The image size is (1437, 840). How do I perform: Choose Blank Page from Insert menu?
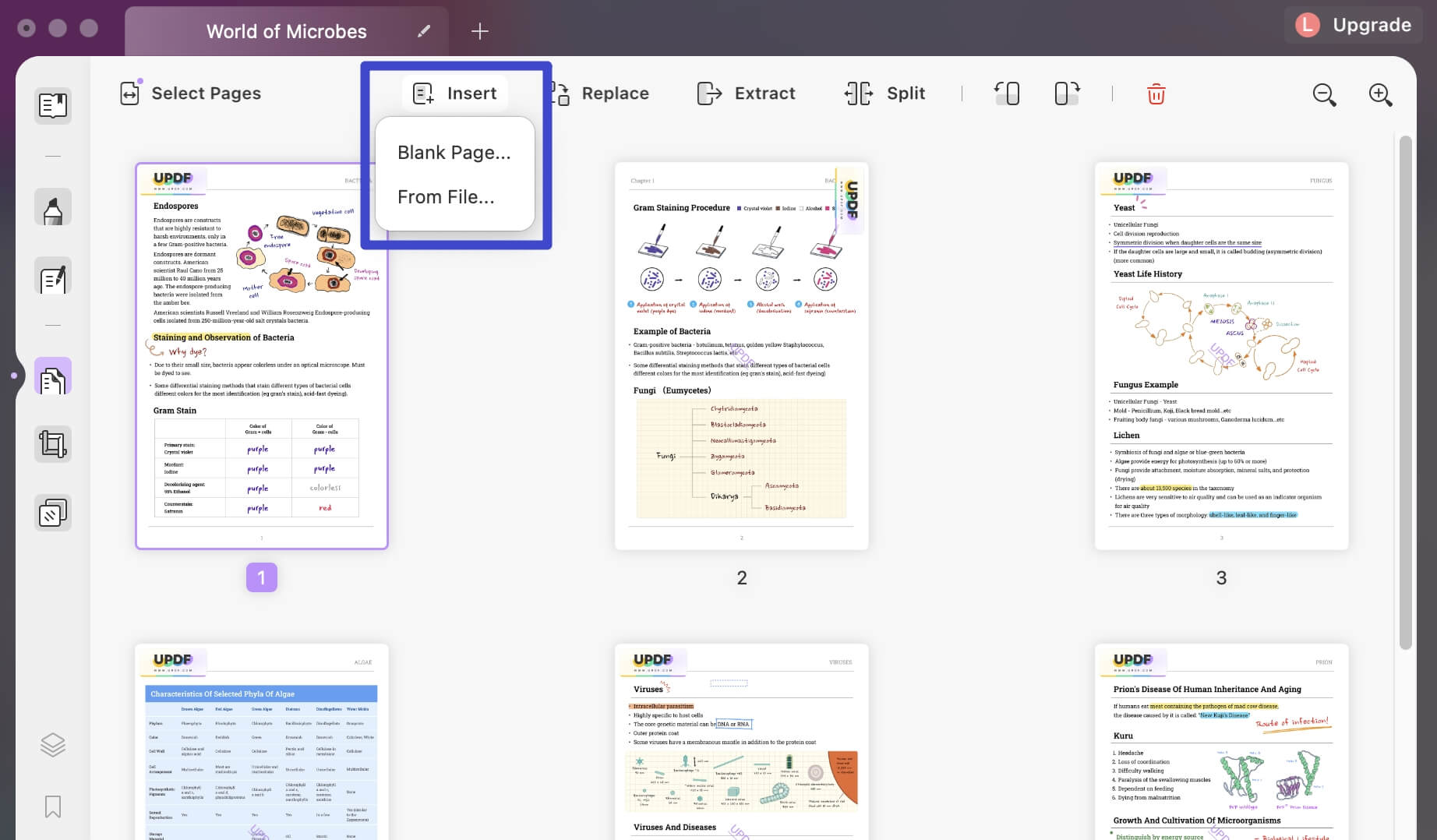point(454,153)
